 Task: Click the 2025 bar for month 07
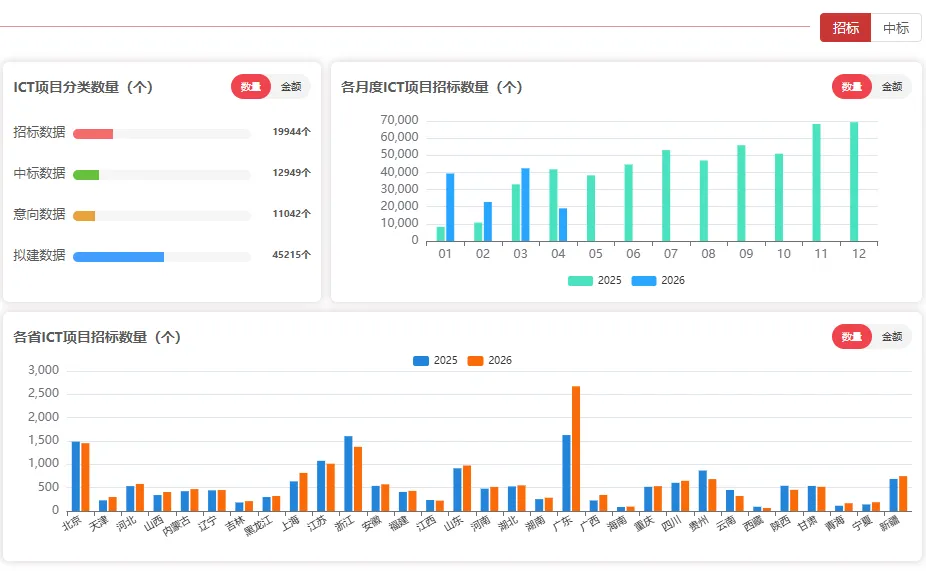click(666, 196)
